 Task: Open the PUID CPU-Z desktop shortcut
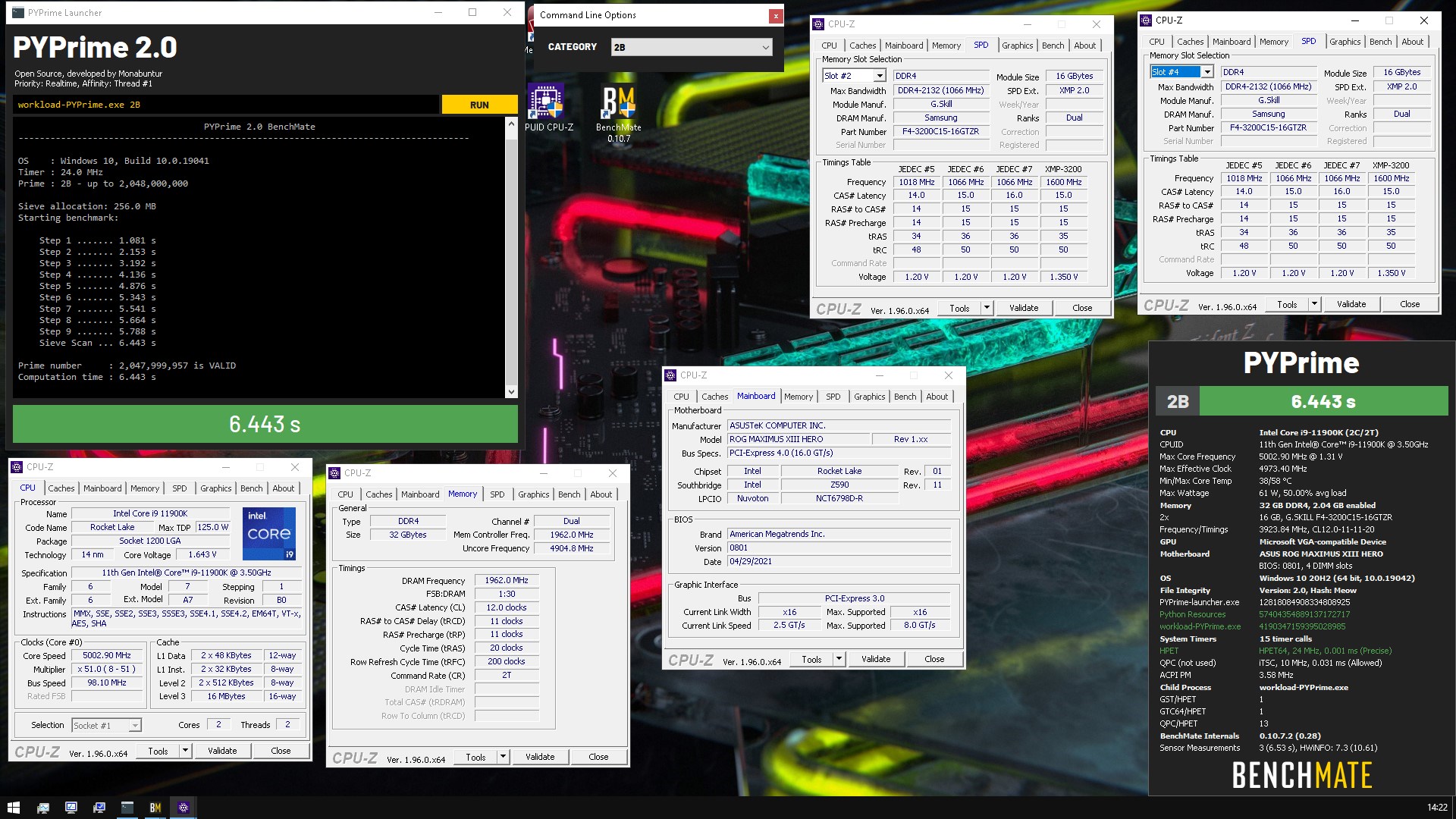548,108
